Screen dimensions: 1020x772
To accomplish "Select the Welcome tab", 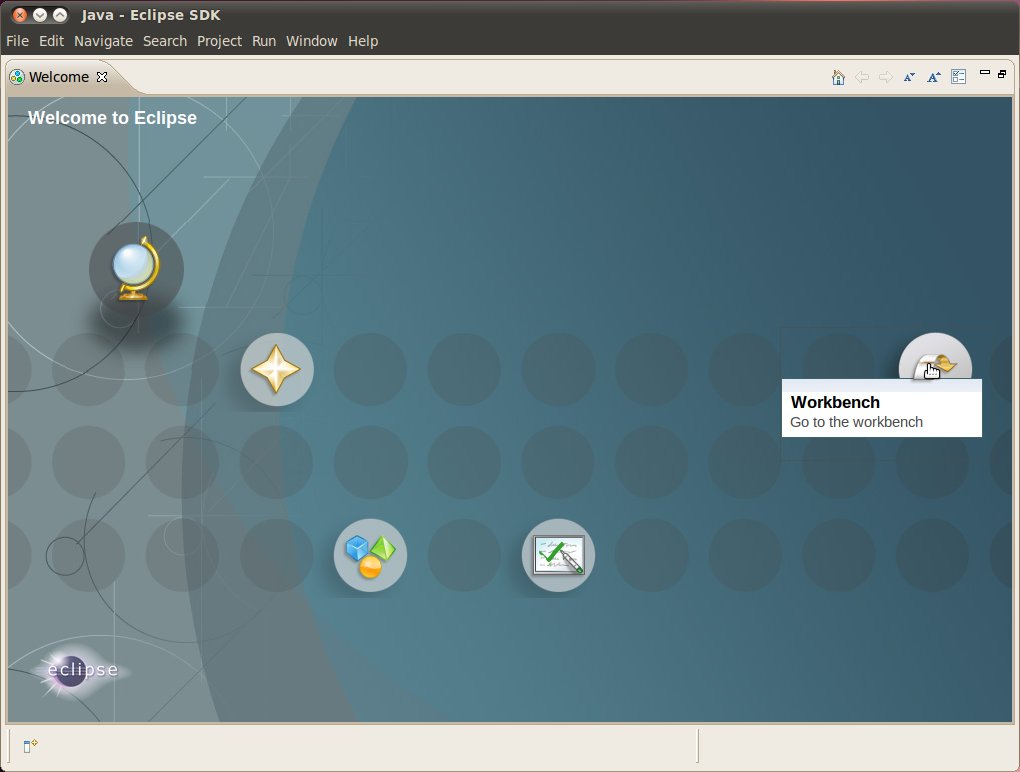I will point(58,77).
